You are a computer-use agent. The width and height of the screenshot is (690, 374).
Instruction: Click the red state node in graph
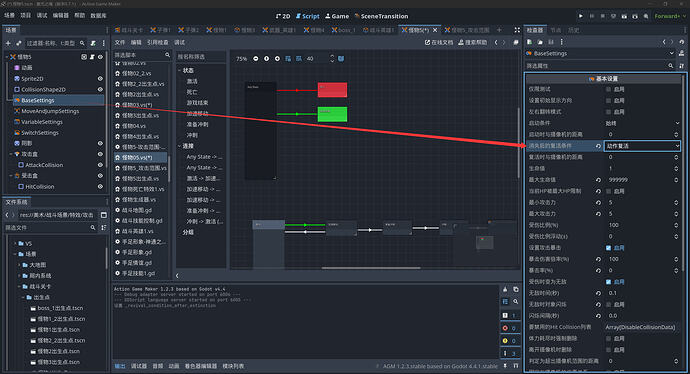pyautogui.click(x=332, y=90)
